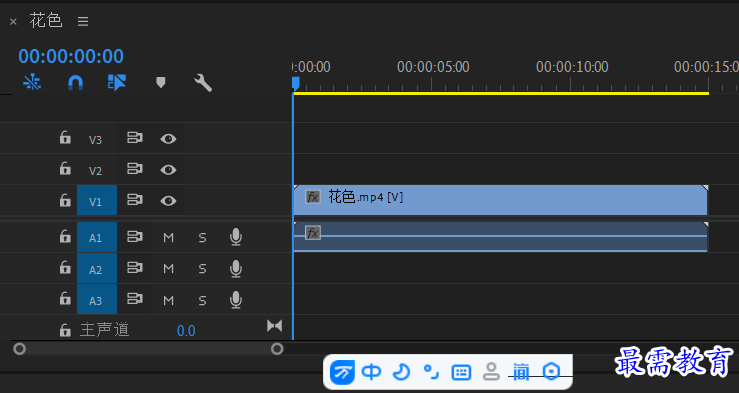
Task: Lock the A2 audio track
Action: pyautogui.click(x=65, y=268)
